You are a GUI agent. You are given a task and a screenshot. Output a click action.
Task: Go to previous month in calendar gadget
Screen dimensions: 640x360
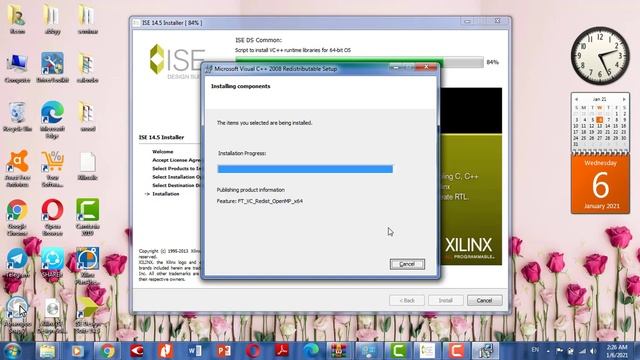point(576,99)
